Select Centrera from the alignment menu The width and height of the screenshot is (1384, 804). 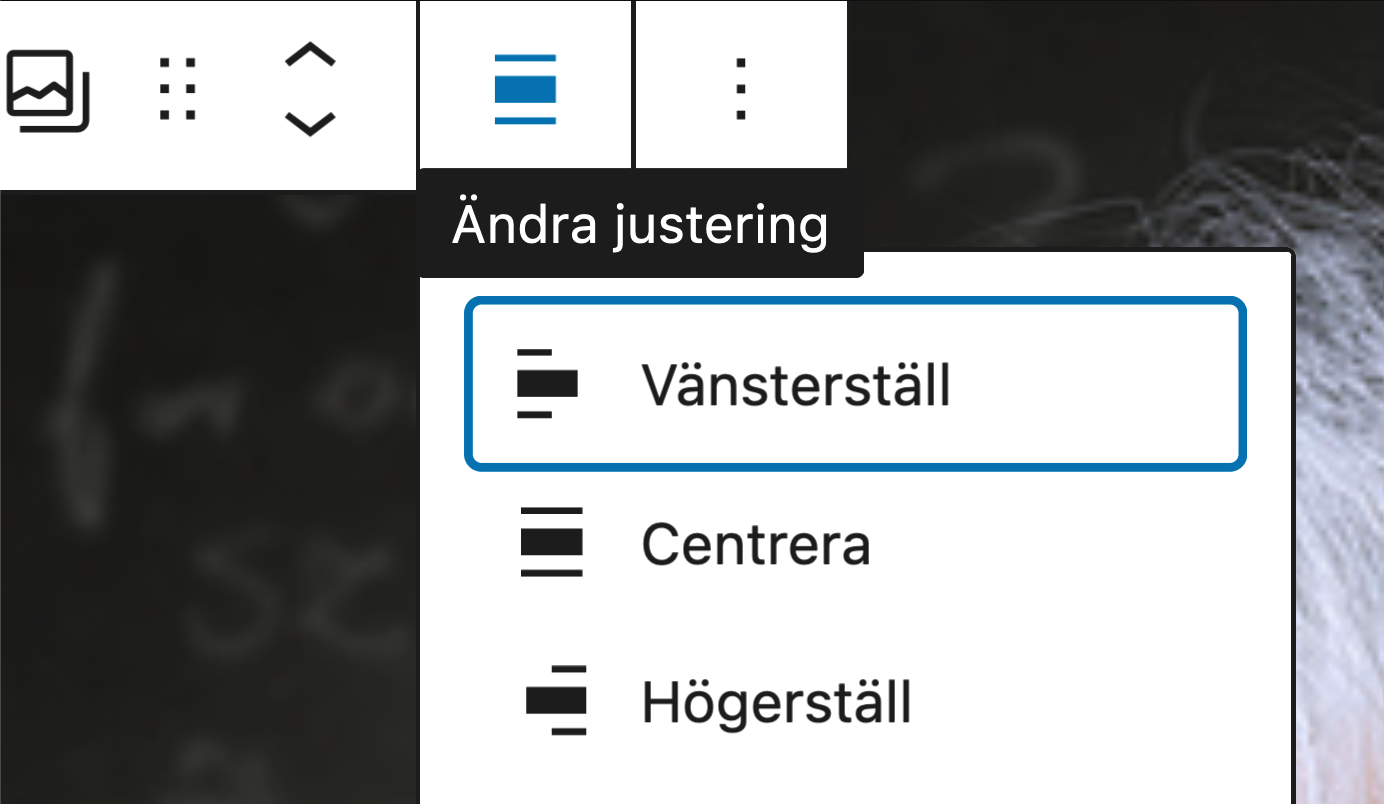[756, 544]
